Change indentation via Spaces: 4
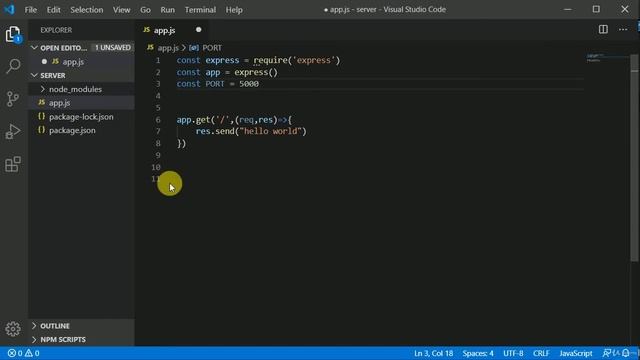The image size is (640, 360). (x=478, y=353)
